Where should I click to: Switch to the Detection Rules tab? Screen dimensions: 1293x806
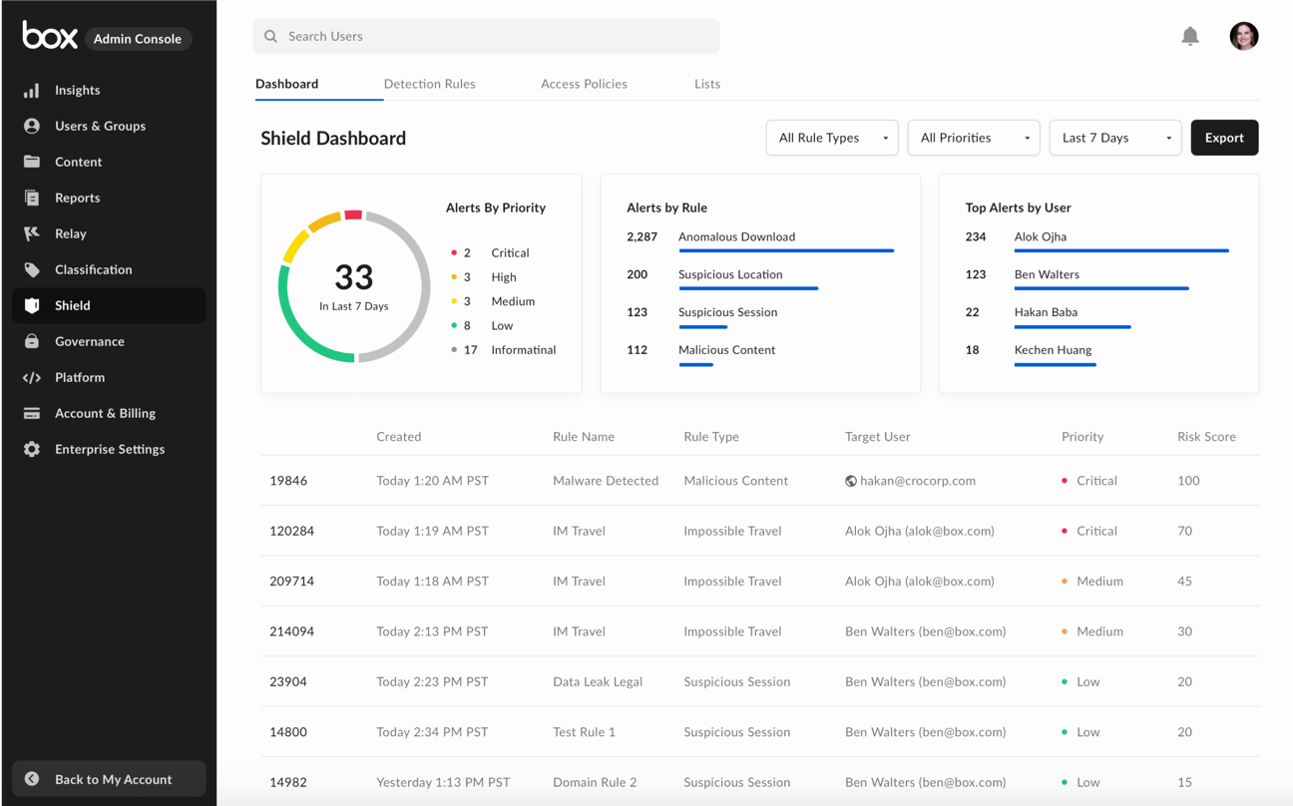430,84
